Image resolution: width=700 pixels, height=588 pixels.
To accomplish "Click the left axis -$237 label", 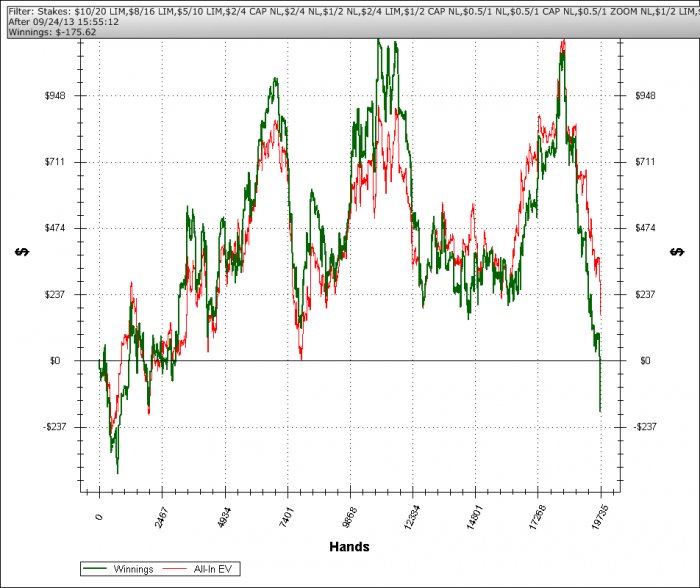I will [55, 426].
